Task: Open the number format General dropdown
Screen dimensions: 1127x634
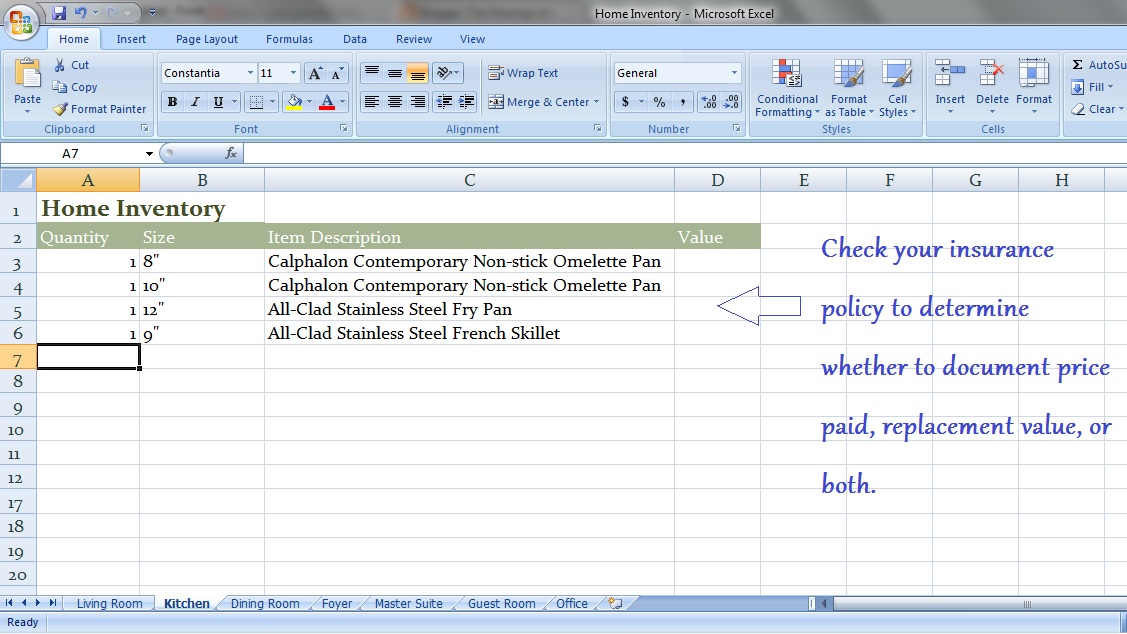Action: pyautogui.click(x=734, y=73)
